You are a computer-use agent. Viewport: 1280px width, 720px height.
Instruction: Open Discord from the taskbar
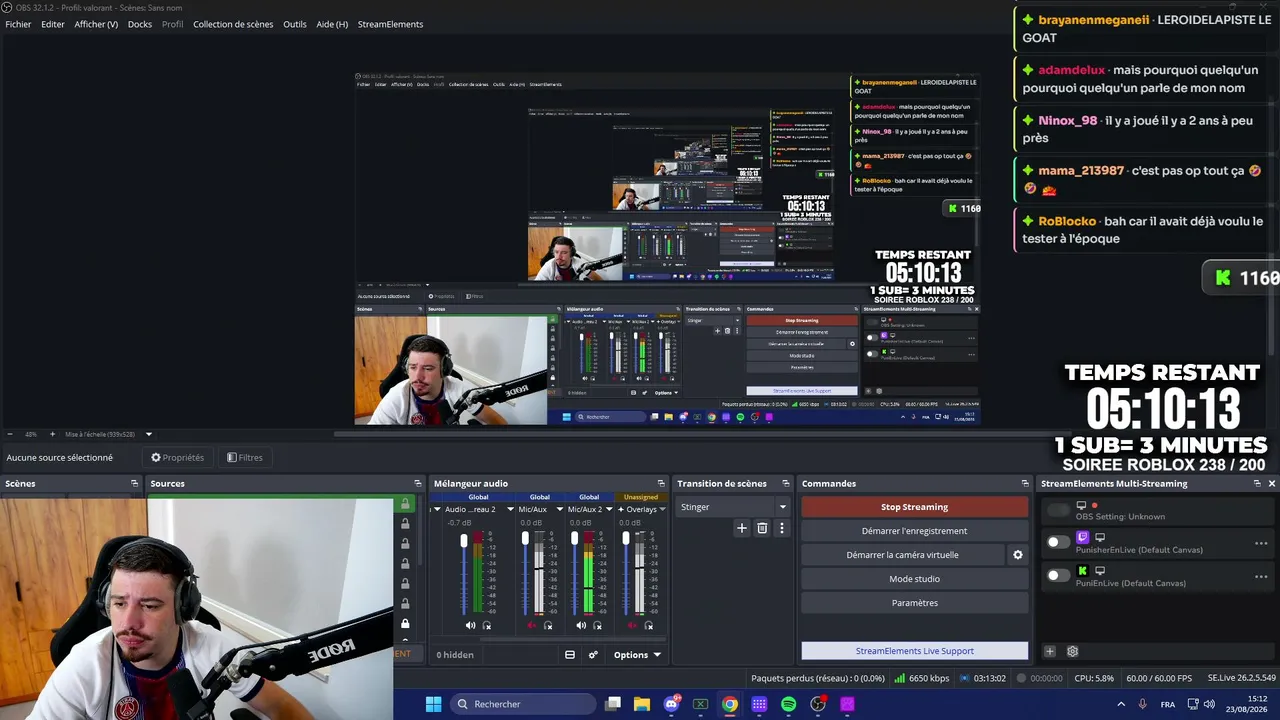coord(672,704)
